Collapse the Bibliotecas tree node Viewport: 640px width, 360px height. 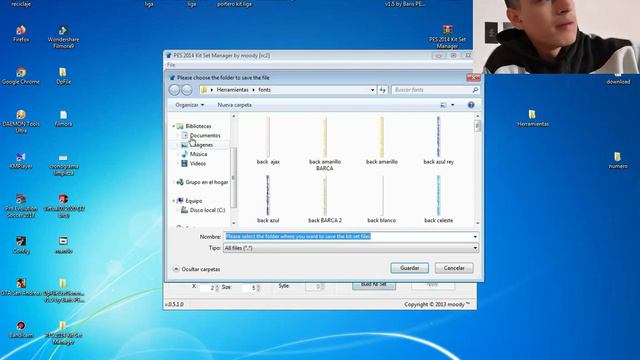[x=173, y=127]
